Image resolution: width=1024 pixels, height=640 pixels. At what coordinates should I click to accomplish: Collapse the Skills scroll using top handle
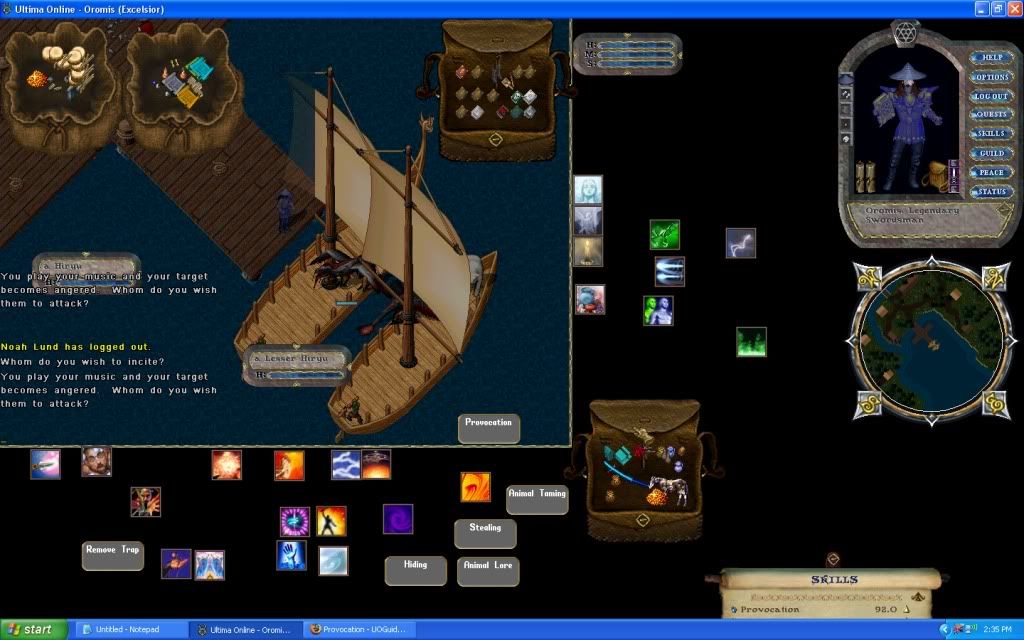click(833, 560)
